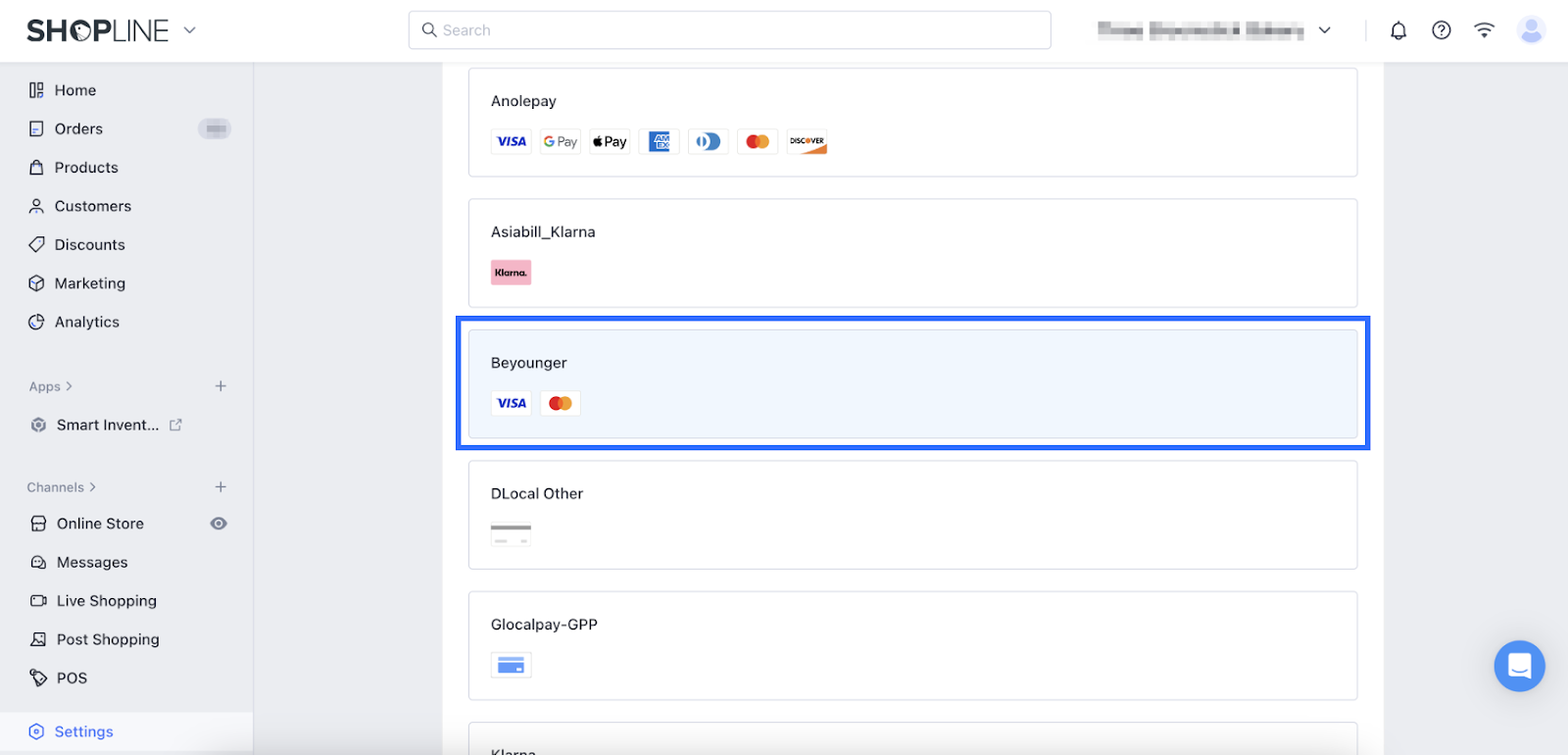Click the Customers person icon
Image resolution: width=1568 pixels, height=756 pixels.
click(x=36, y=206)
